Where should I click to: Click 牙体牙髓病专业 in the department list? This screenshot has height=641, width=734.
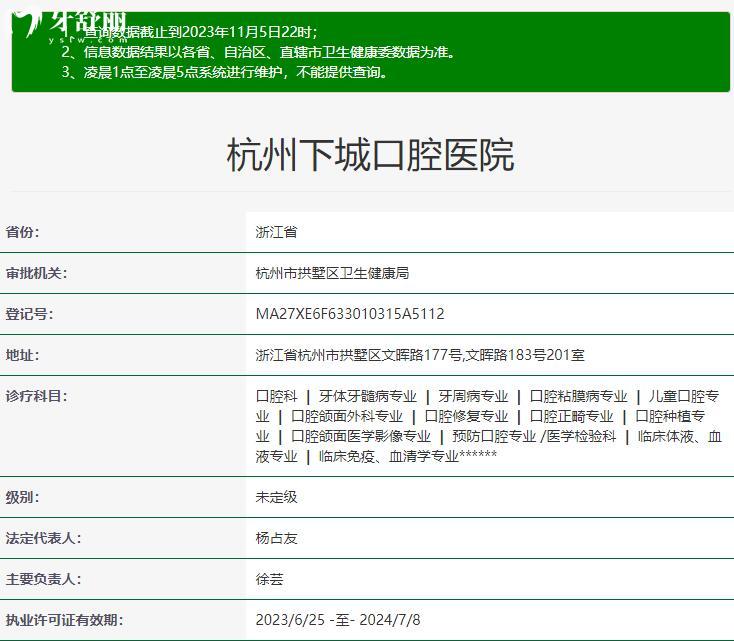click(367, 396)
